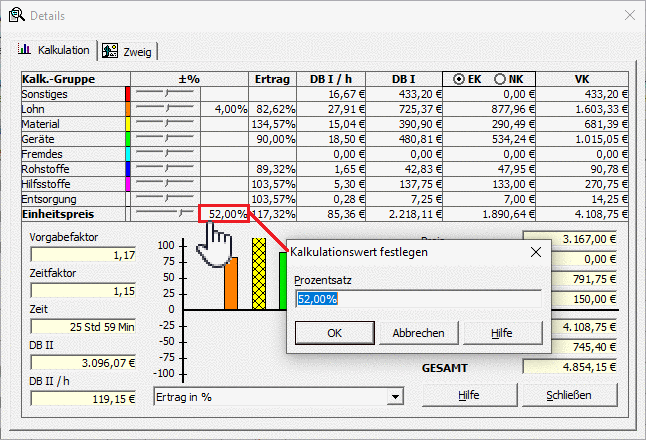Click the value field 3.167,00 €
The height and width of the screenshot is (440, 646).
(x=570, y=239)
